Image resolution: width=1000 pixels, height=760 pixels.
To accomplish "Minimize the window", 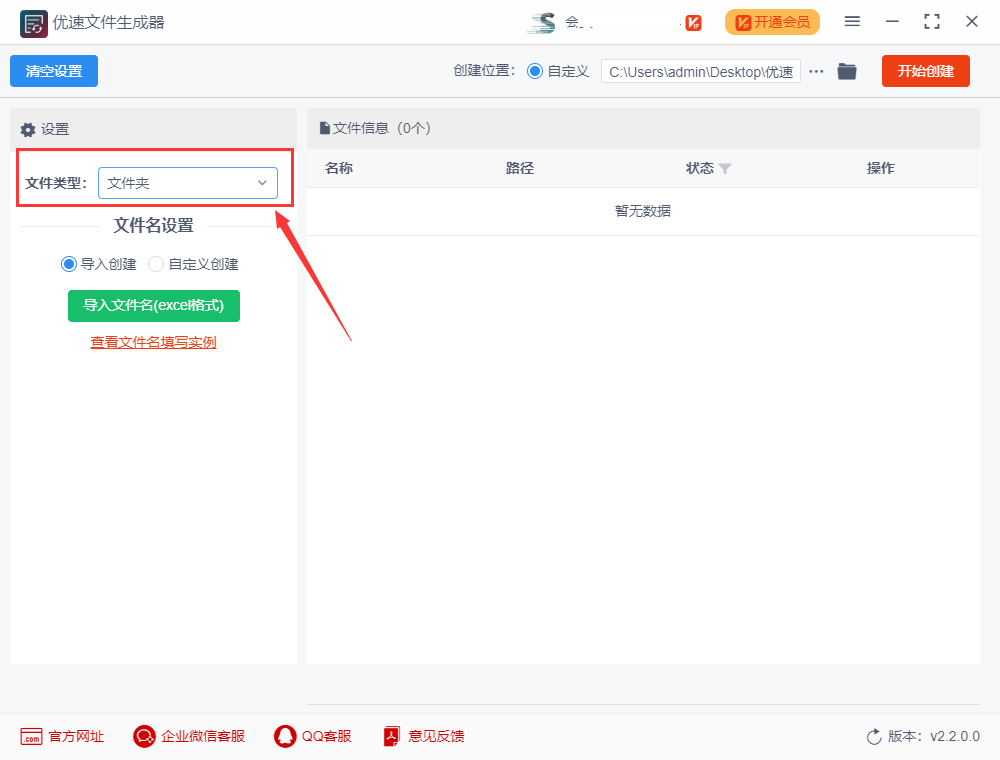I will click(892, 22).
